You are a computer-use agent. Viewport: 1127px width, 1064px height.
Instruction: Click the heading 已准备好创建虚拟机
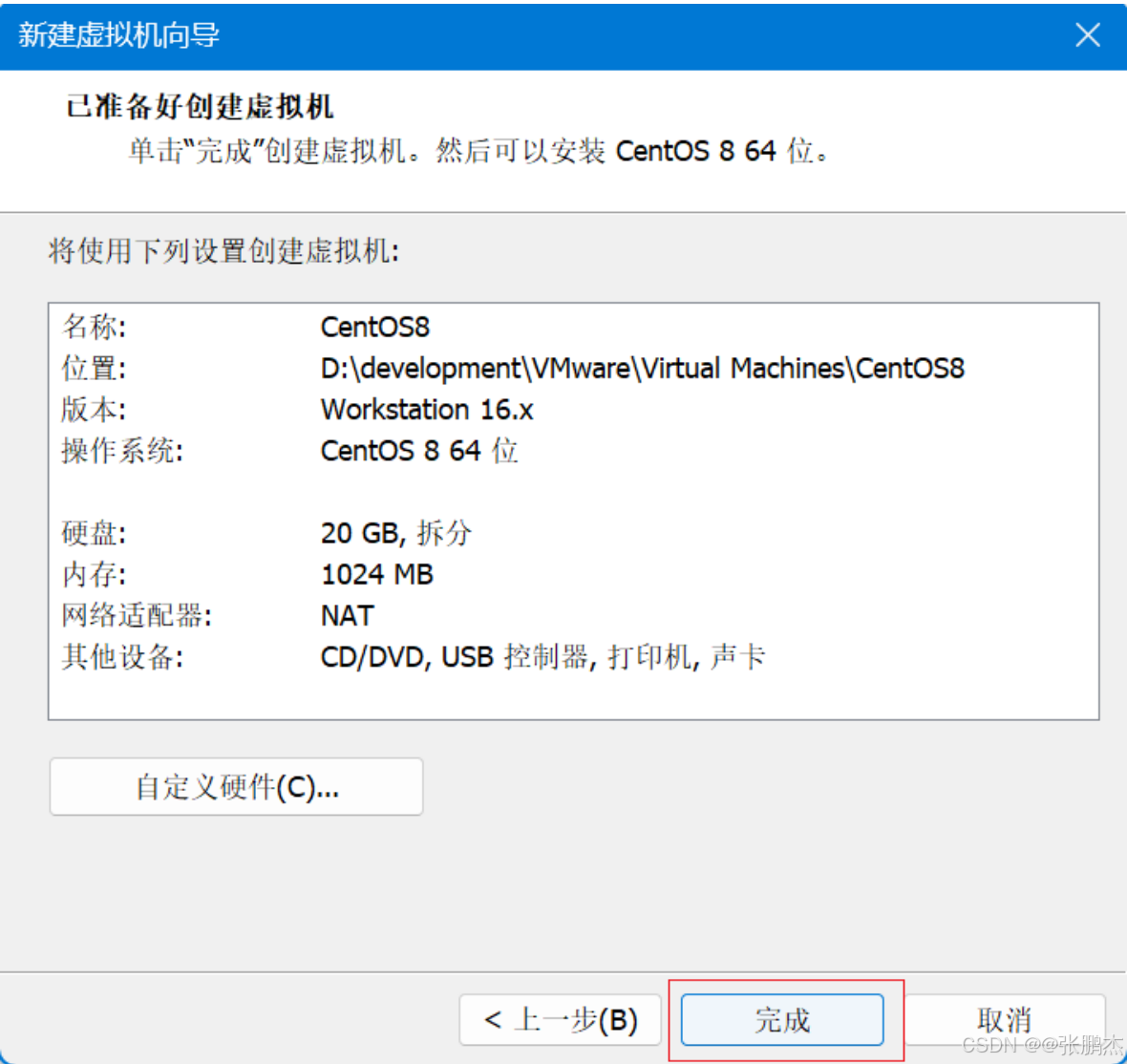199,106
